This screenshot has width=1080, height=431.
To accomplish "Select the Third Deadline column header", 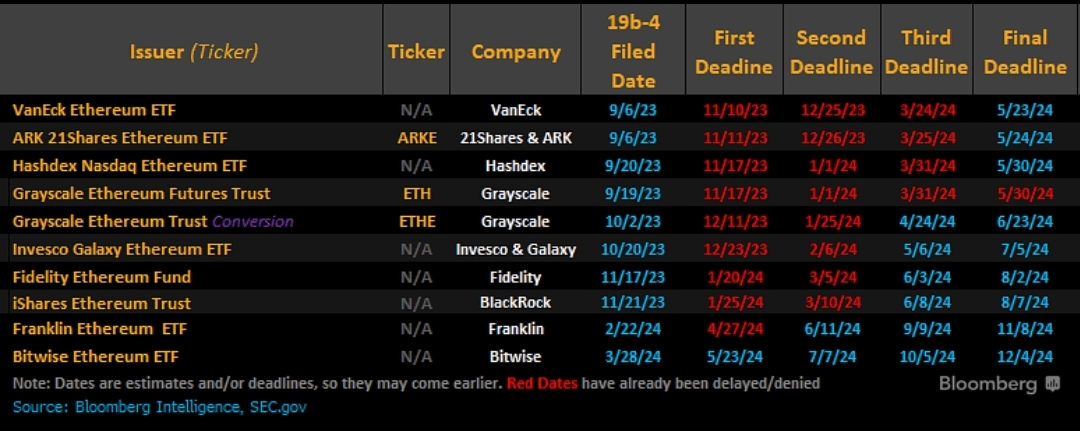I will tap(926, 52).
